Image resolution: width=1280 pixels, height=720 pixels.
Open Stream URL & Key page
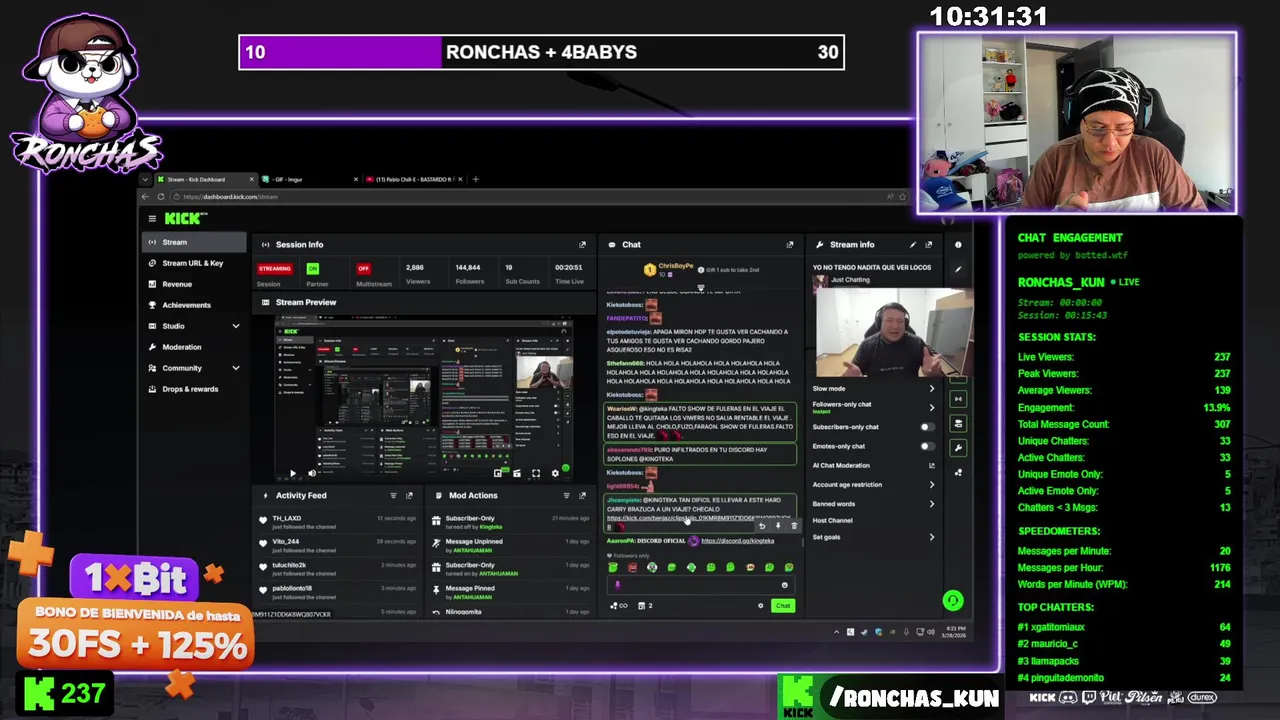pos(193,263)
